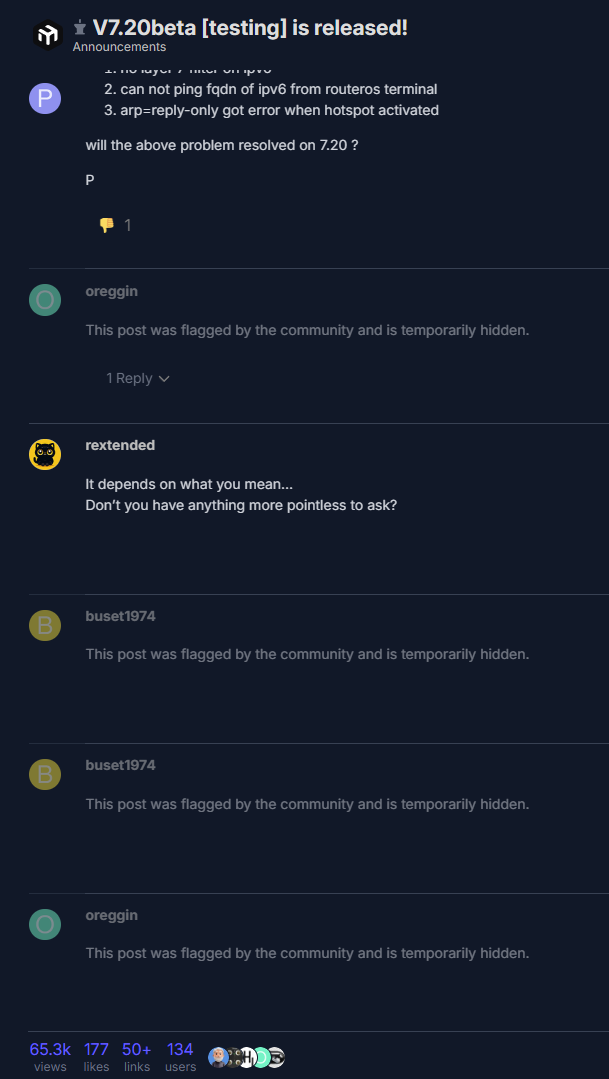Click the last oreggin avatar at the bottom

pos(45,924)
